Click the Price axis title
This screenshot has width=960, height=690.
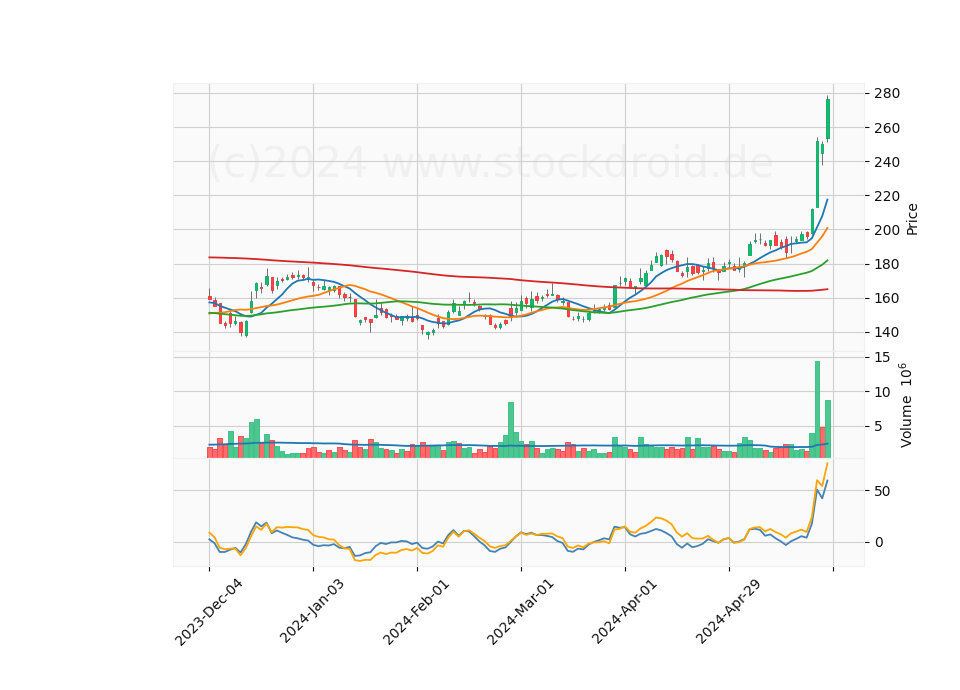pyautogui.click(x=912, y=219)
